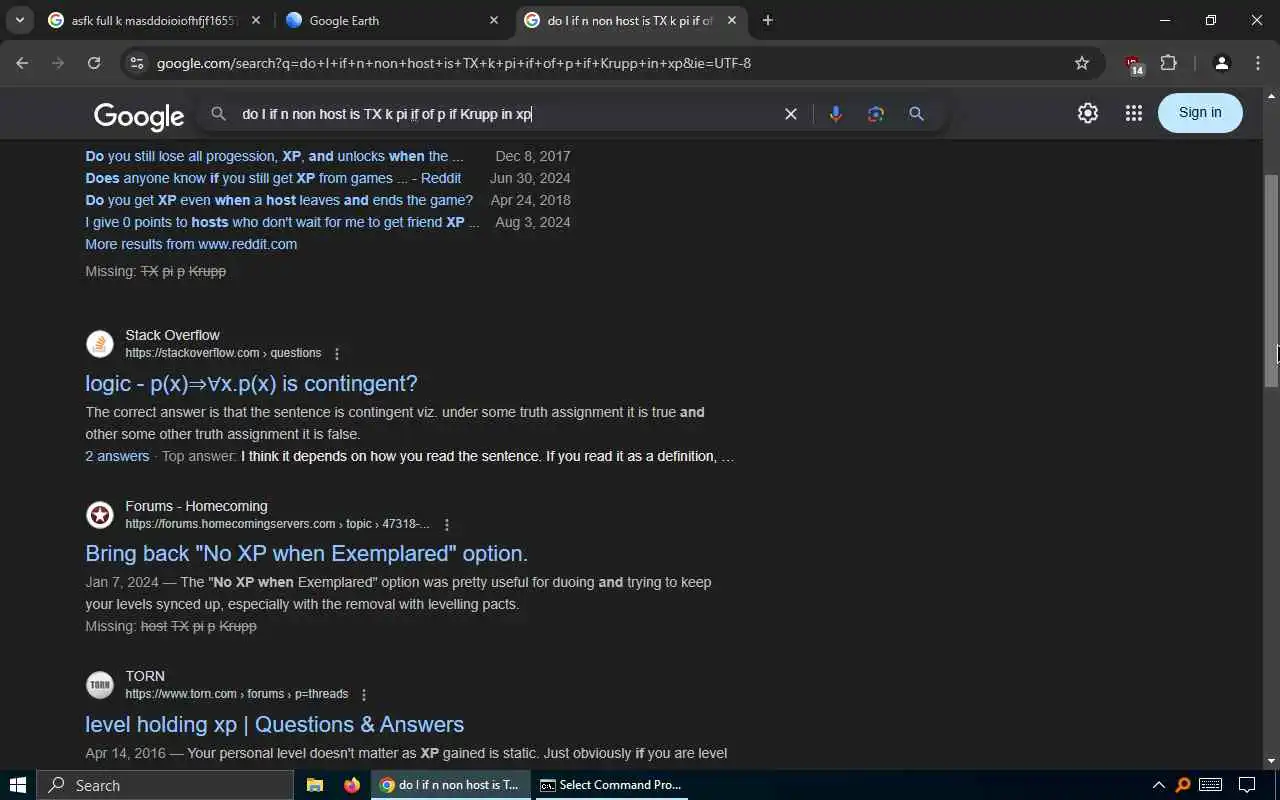Launch Firefox from the taskbar
Image resolution: width=1280 pixels, height=800 pixels.
351,785
